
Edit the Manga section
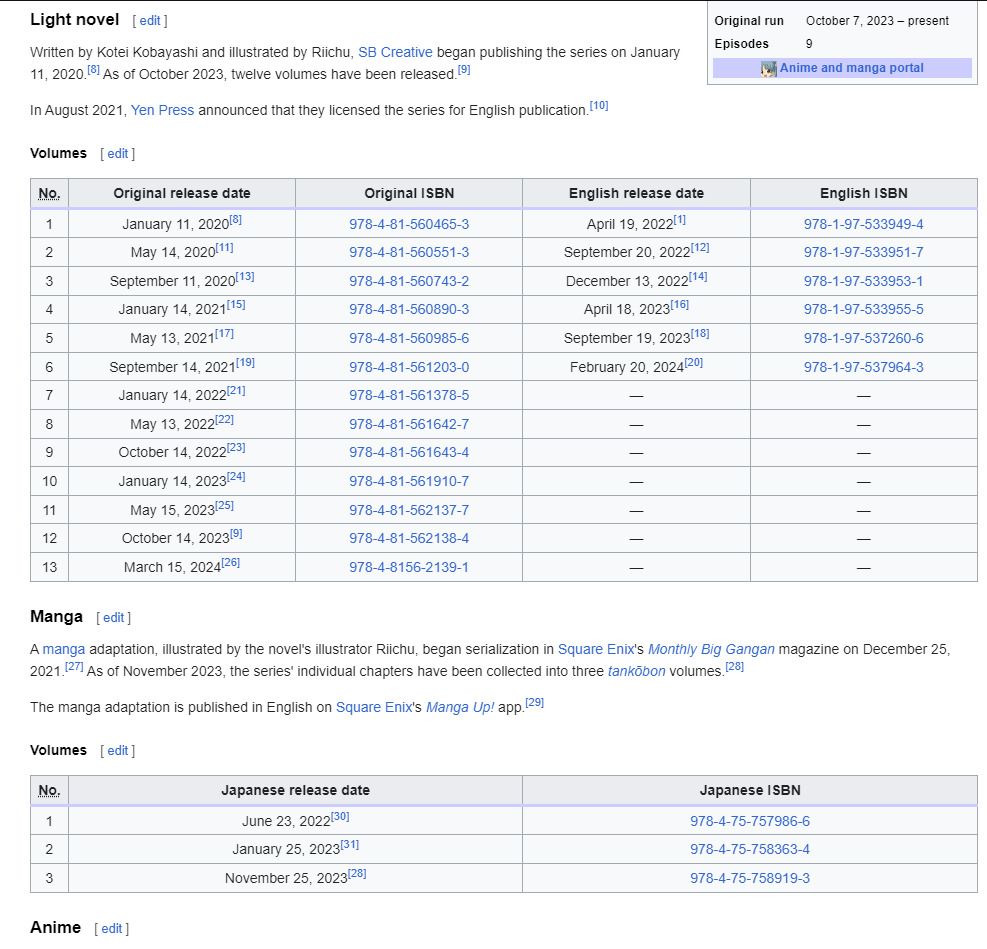click(x=114, y=618)
